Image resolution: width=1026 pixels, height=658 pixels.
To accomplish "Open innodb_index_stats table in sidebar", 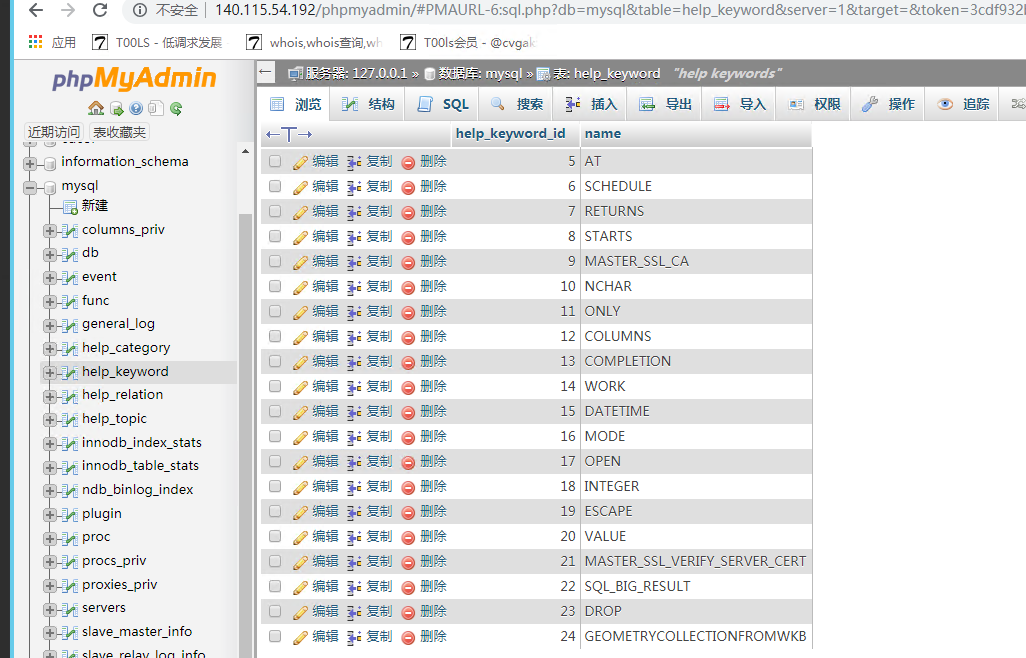I will (x=141, y=443).
